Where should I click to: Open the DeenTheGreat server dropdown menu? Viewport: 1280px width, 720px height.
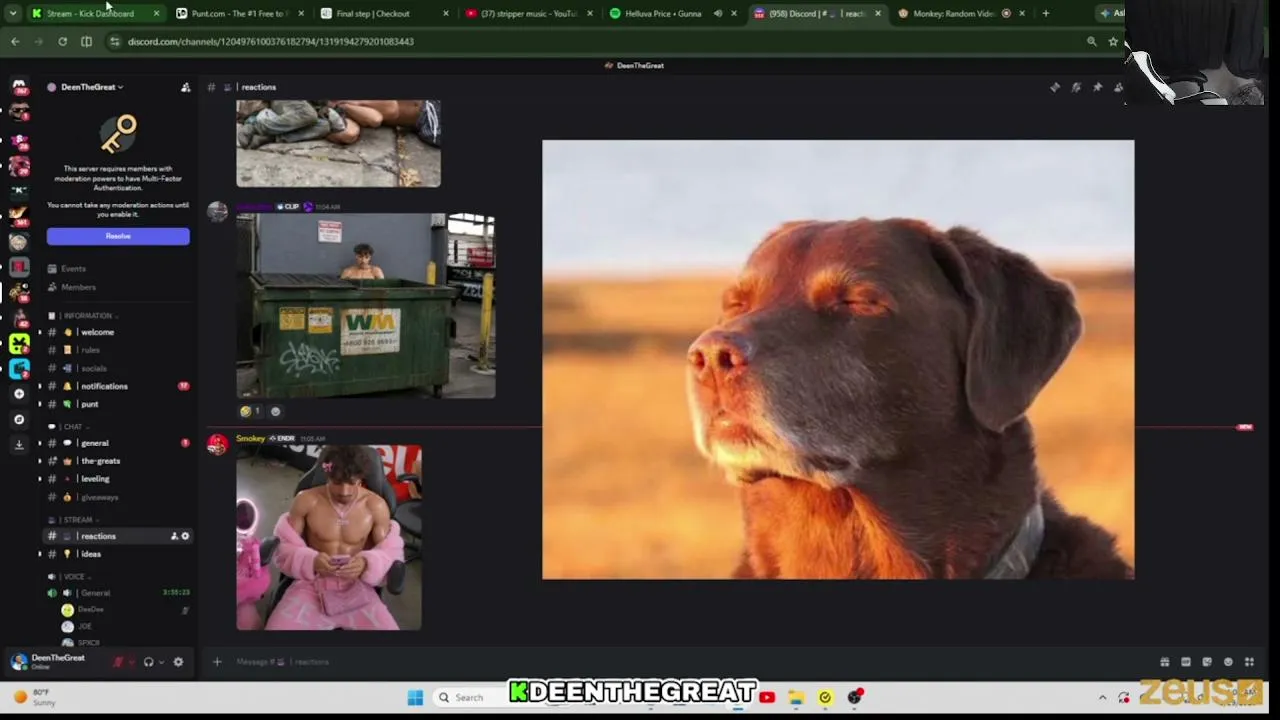pos(91,87)
